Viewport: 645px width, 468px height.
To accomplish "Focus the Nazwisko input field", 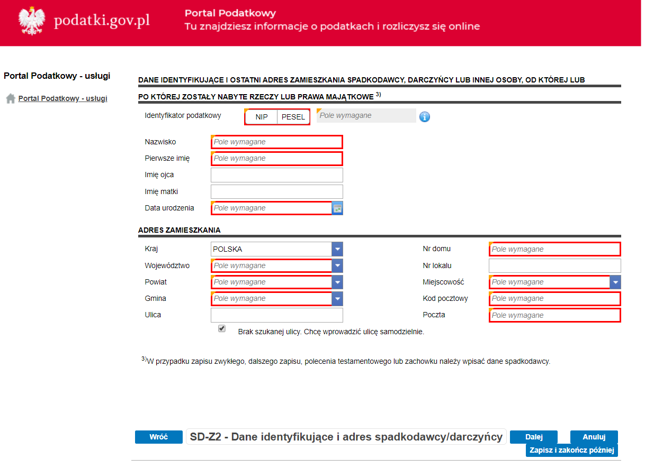I will pos(276,142).
